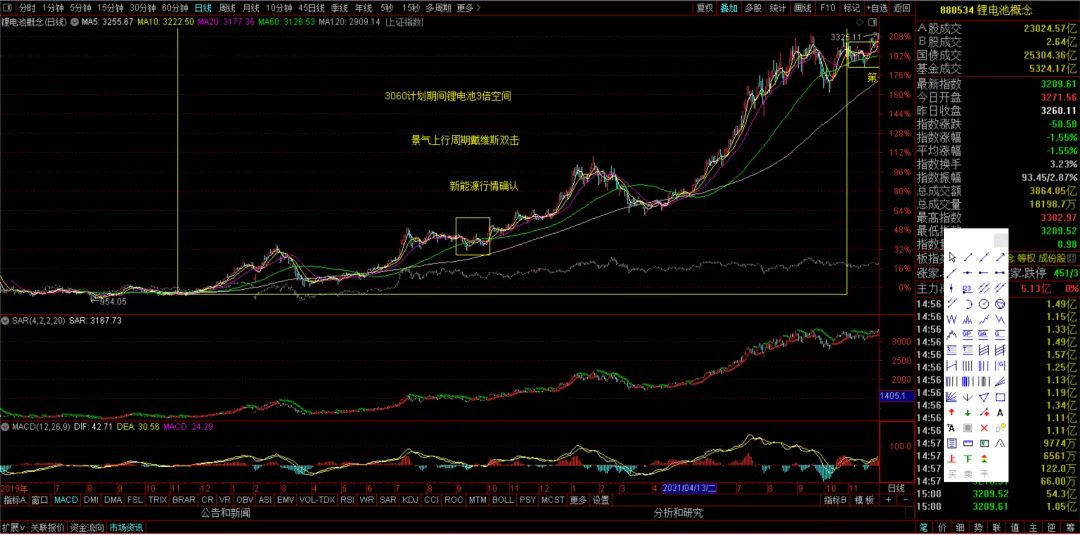Image resolution: width=1080 pixels, height=535 pixels.
Task: Add to watchlist with +自选
Action: (x=876, y=8)
